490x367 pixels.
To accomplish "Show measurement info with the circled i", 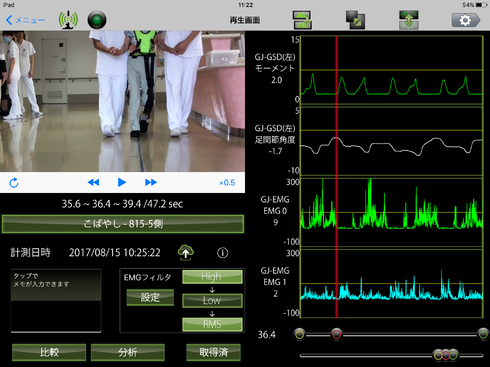I will (223, 253).
